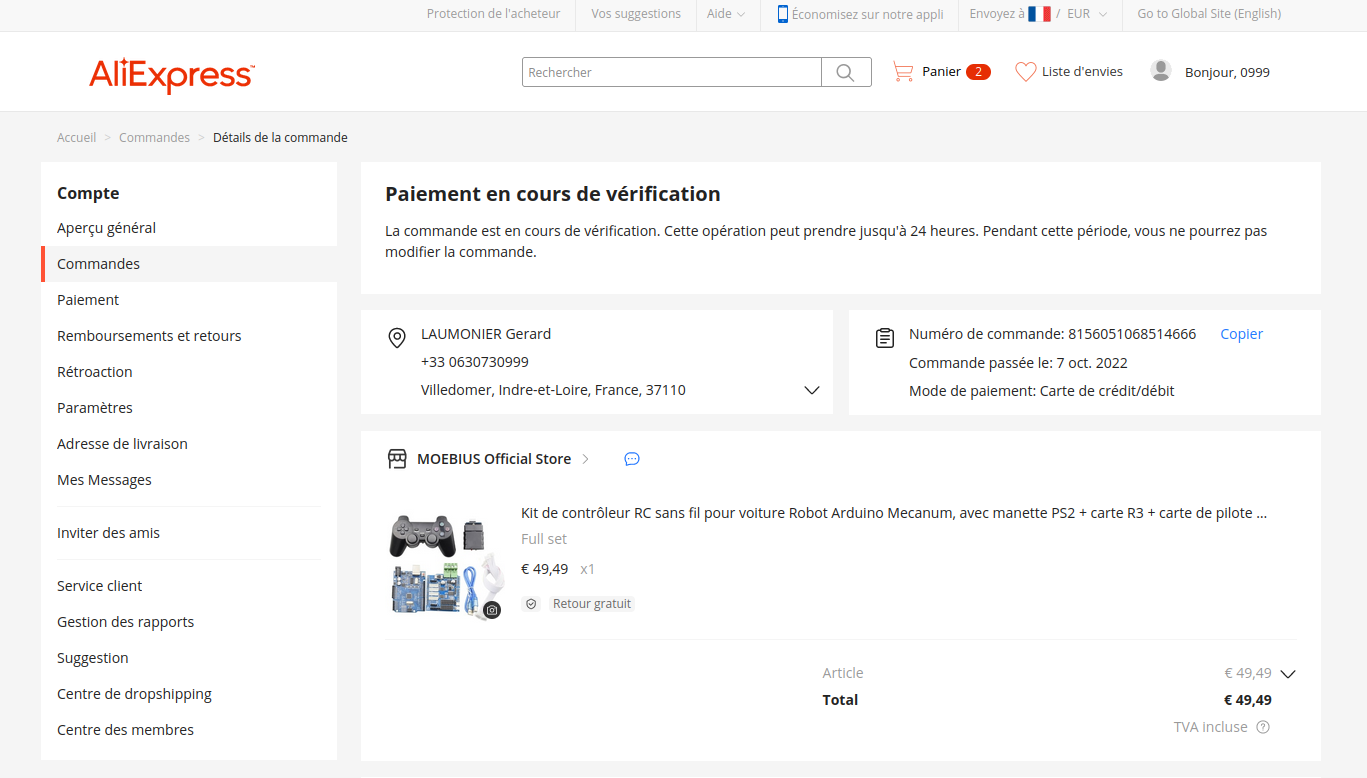Click the search magnifier icon

point(845,72)
